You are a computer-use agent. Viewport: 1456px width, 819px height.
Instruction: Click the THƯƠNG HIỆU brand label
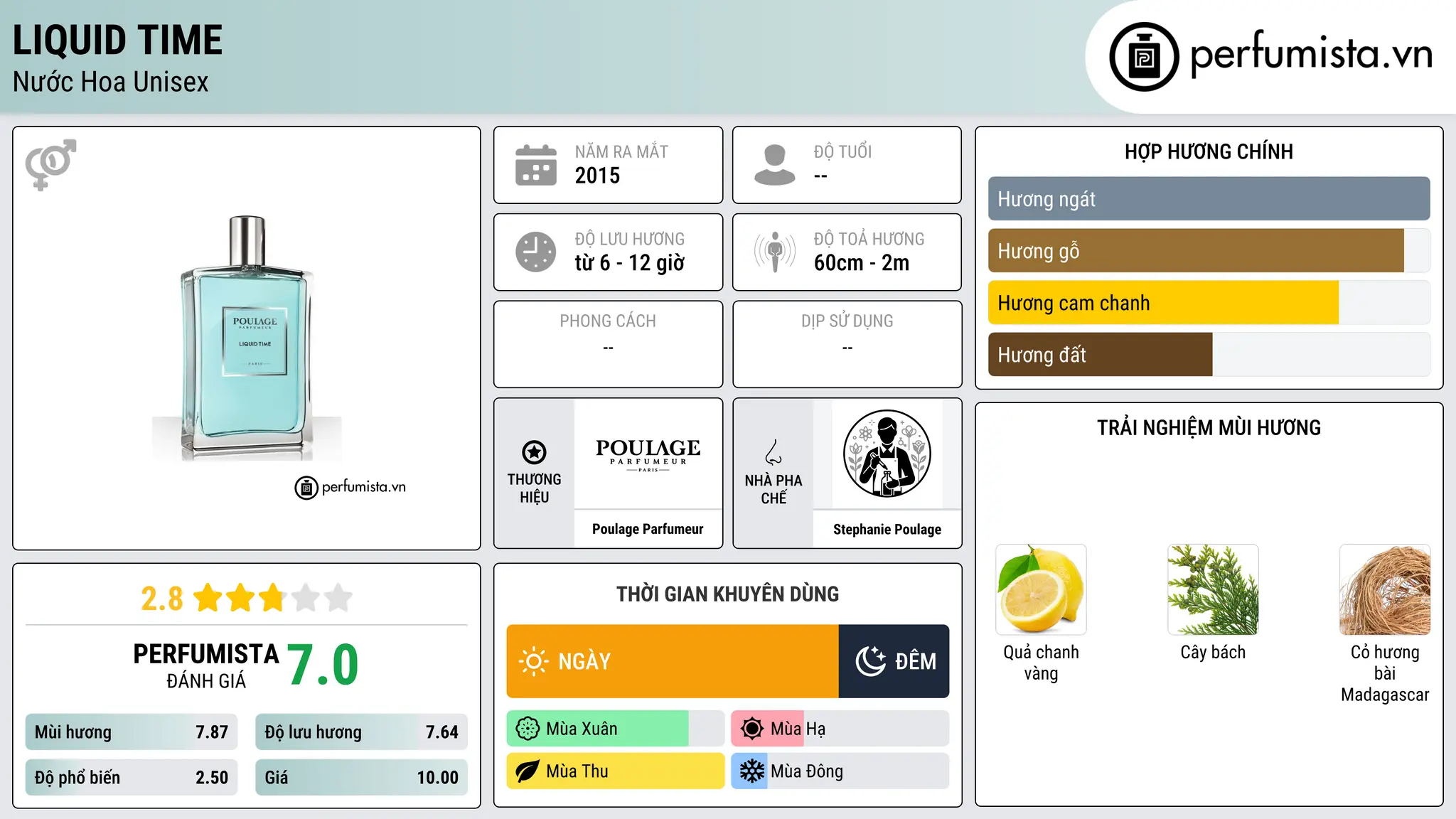click(534, 488)
